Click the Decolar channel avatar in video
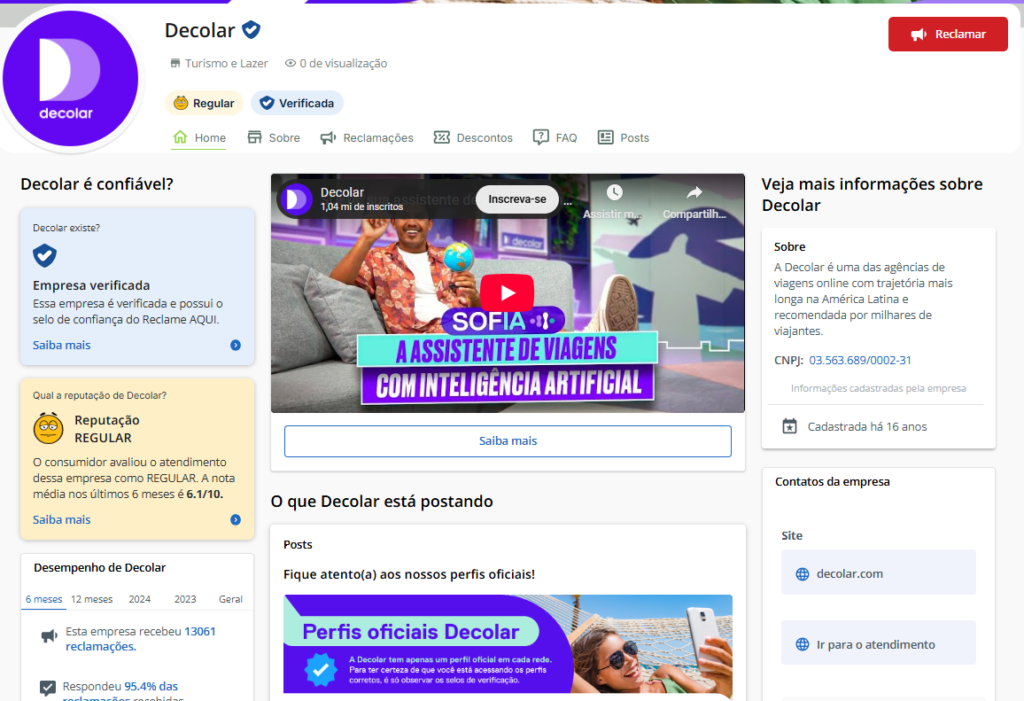1024x701 pixels. click(296, 199)
